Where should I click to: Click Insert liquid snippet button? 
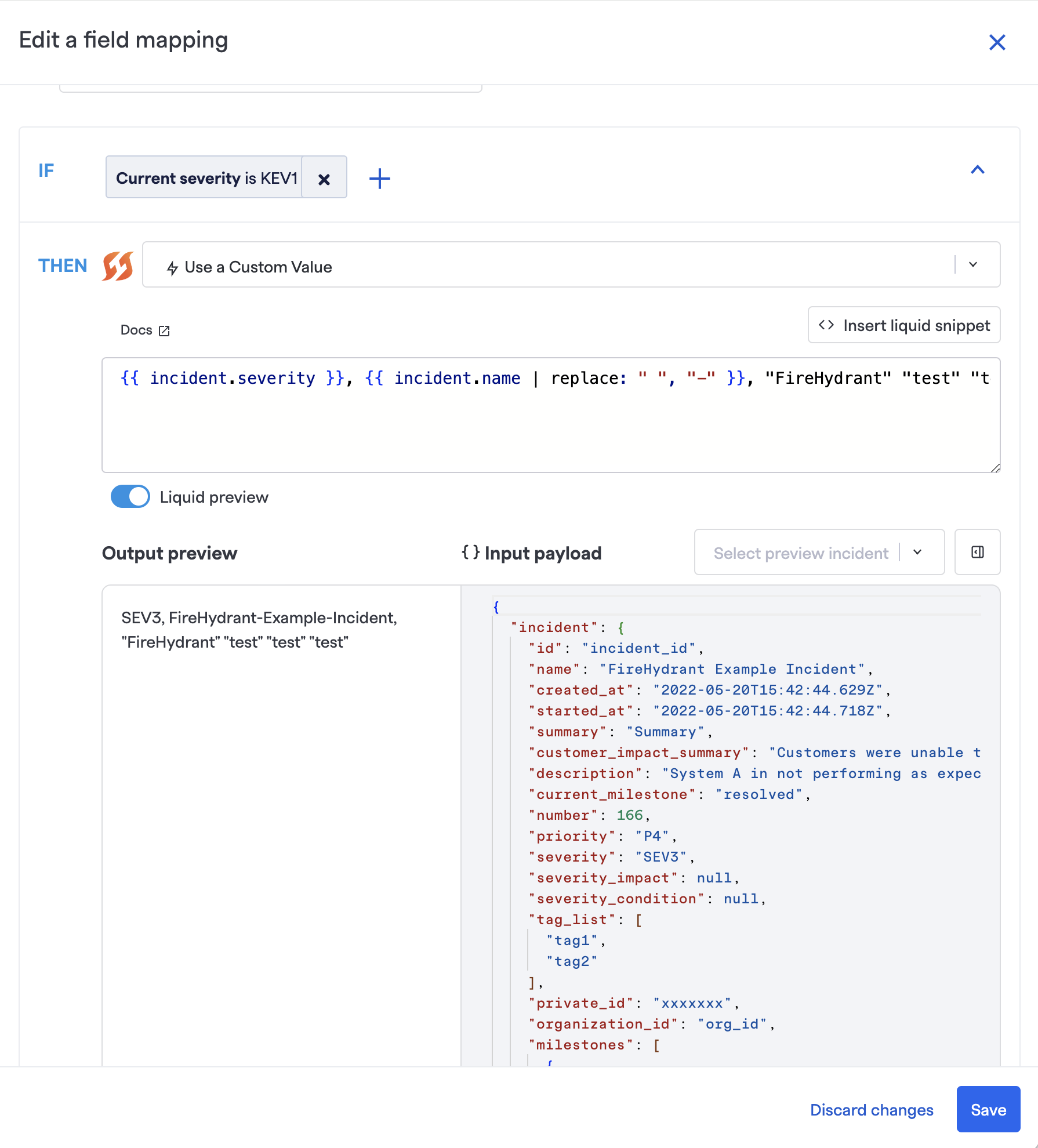pos(904,325)
